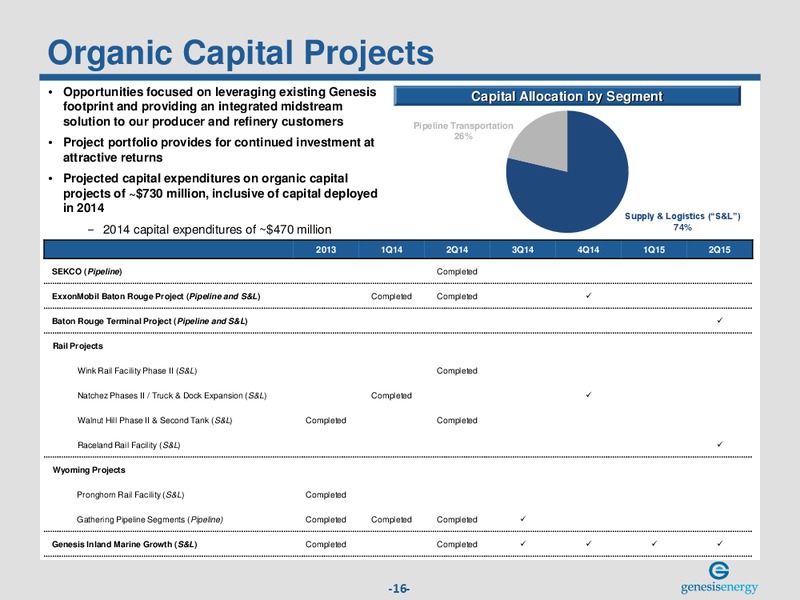This screenshot has height=600, width=800.
Task: Click 'Completed' in the Pronghorn Rail Facility row
Action: (326, 495)
